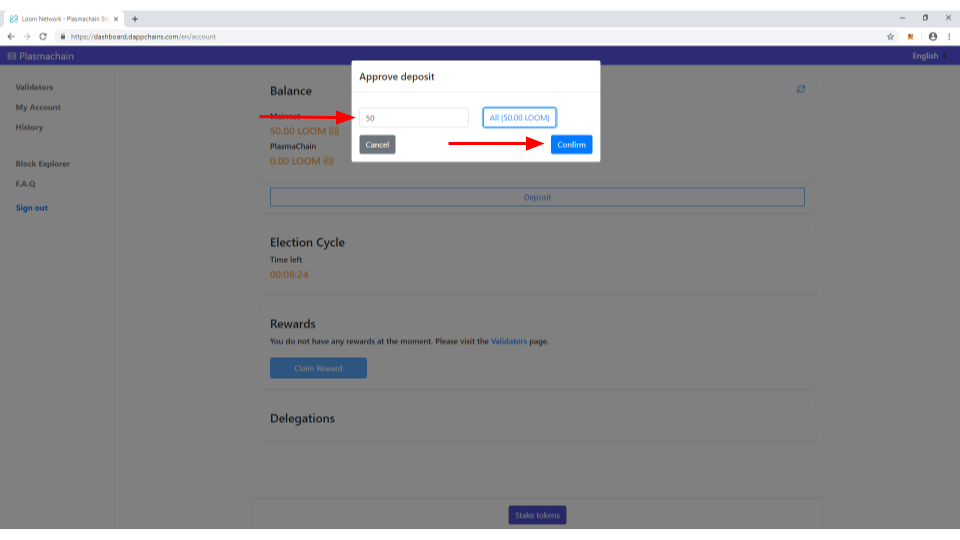Click the Mainnet 50.00 LOOM balance
Screen dimensions: 960x540
tap(304, 131)
